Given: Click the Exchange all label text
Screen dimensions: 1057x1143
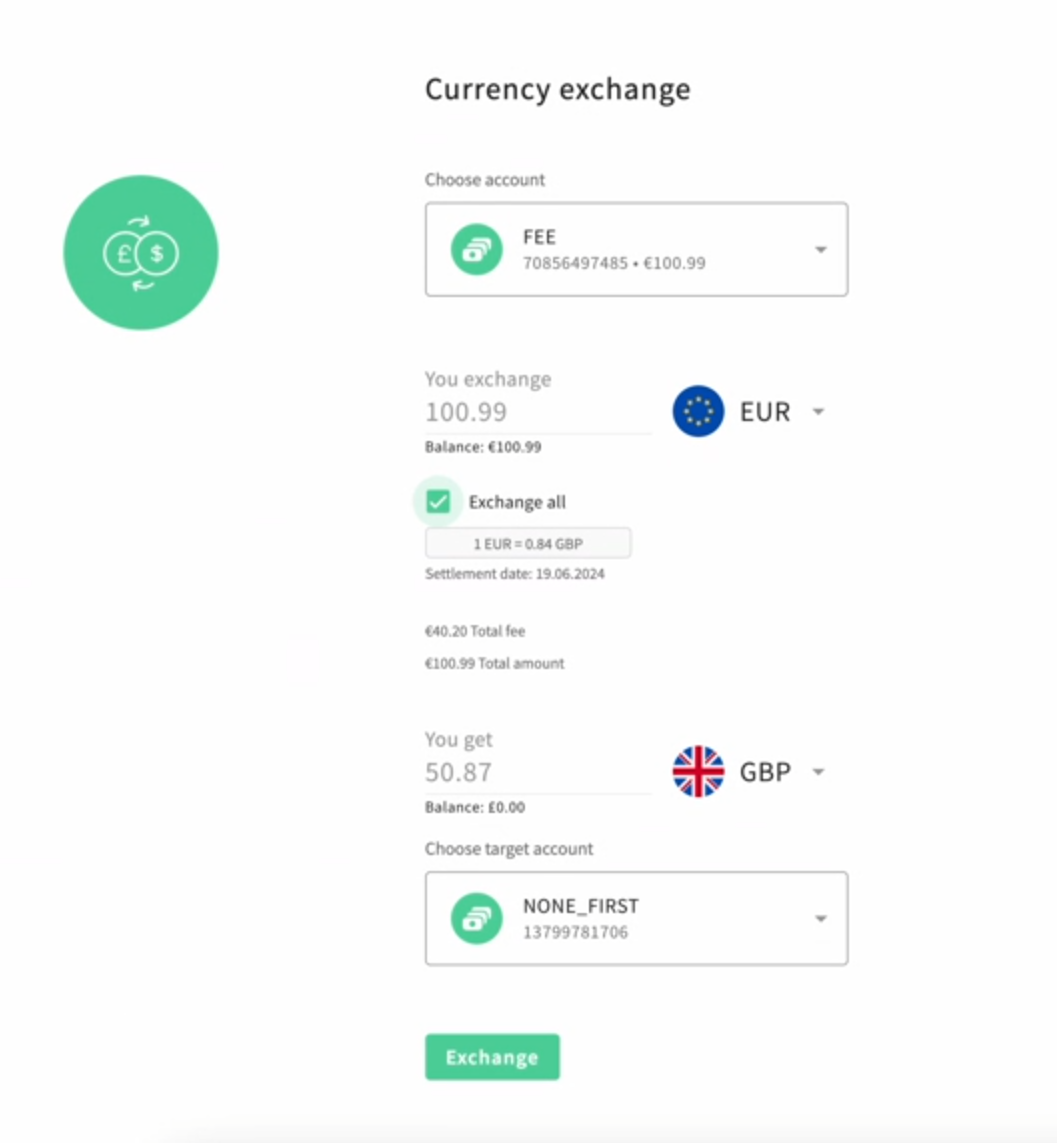Looking at the screenshot, I should (x=516, y=501).
